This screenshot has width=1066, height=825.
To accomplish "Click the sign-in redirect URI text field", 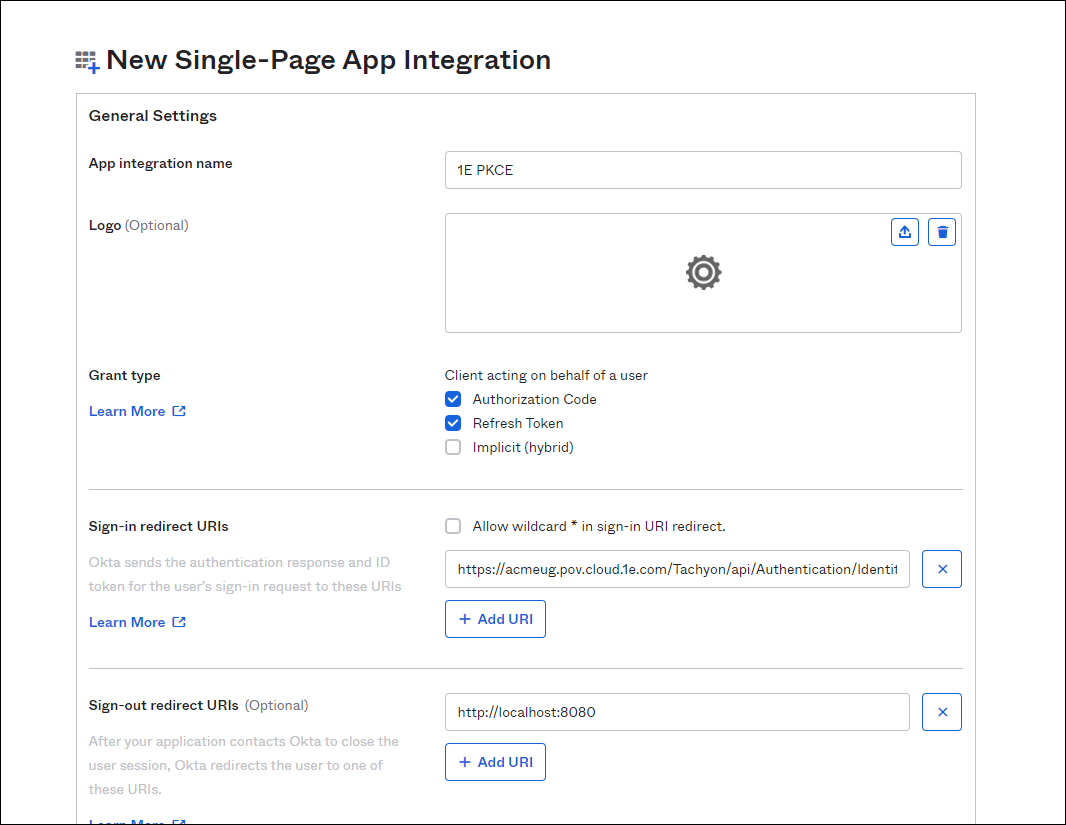I will [x=677, y=569].
